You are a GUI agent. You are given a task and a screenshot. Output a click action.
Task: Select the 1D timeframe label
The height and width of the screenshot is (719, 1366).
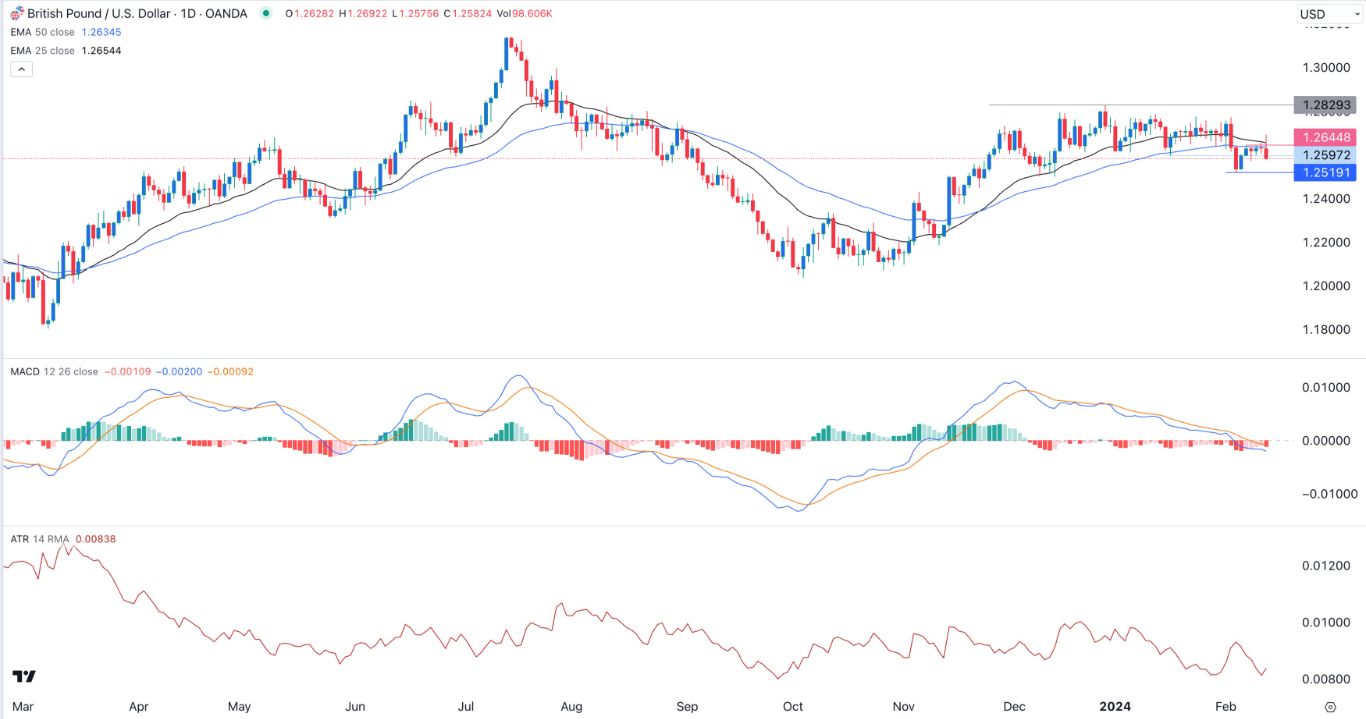(x=187, y=13)
